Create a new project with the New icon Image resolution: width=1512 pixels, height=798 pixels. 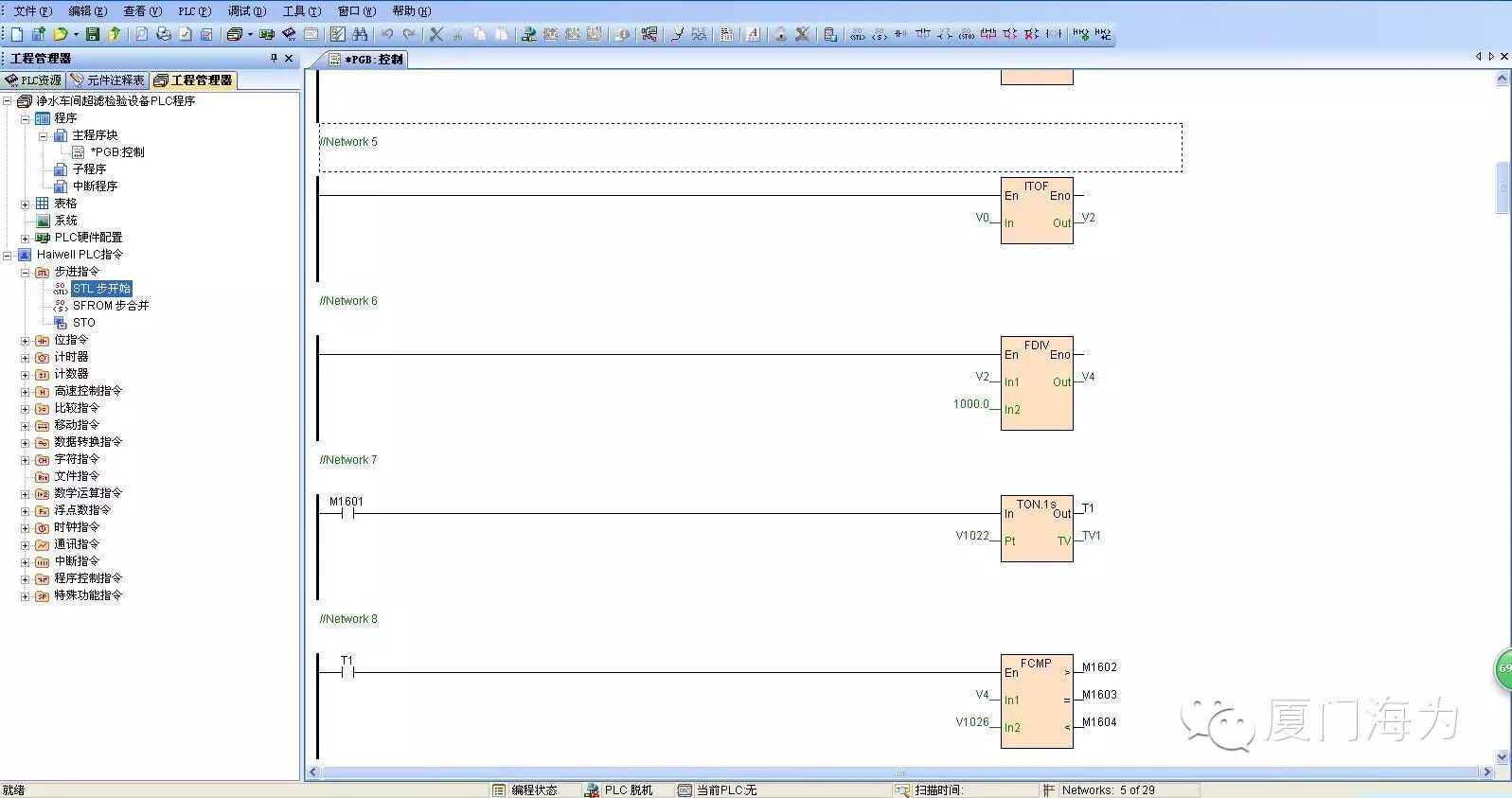17,34
